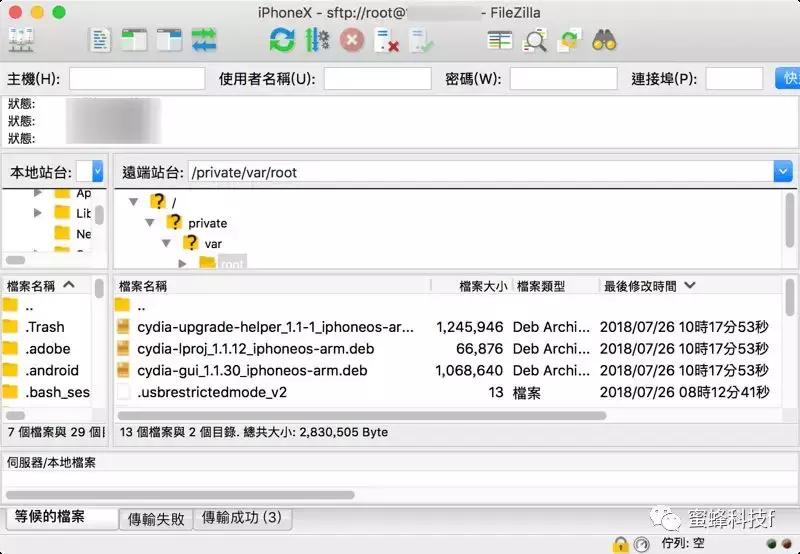Image resolution: width=800 pixels, height=554 pixels.
Task: Toggle directory comparison magnifier icon
Action: pos(535,40)
